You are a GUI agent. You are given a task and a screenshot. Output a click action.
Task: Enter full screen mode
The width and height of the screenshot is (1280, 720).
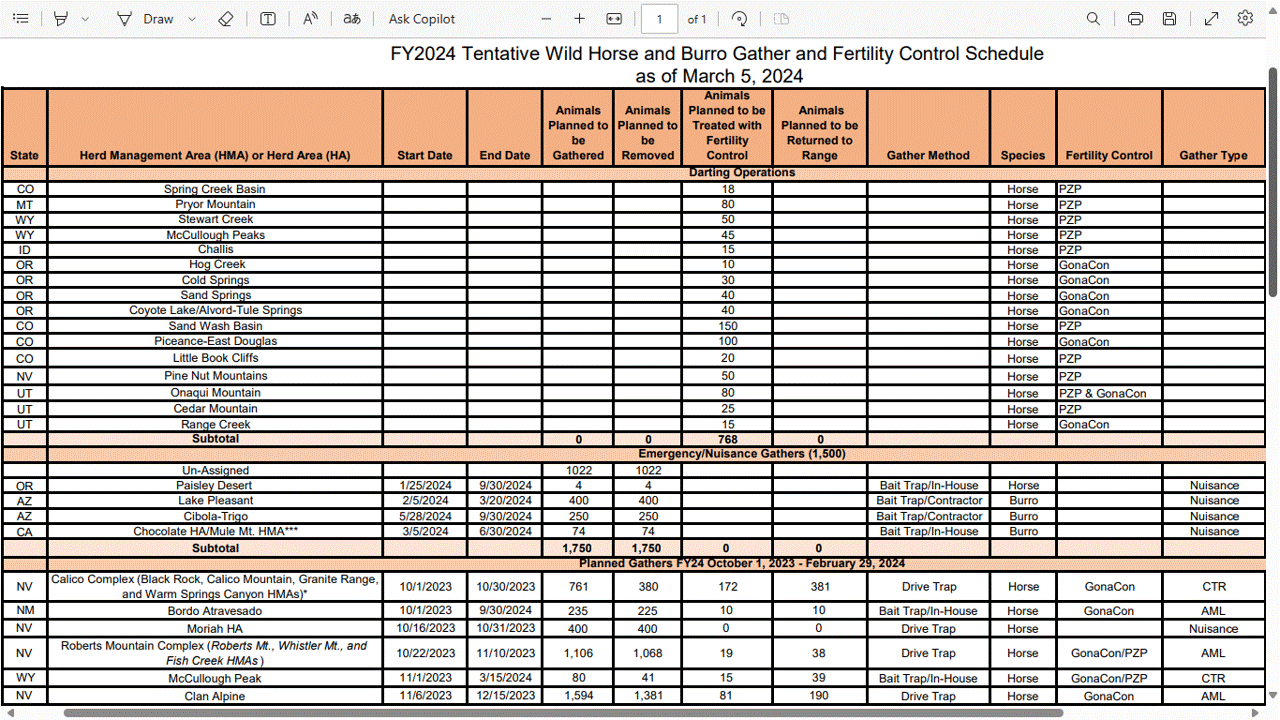(1211, 19)
